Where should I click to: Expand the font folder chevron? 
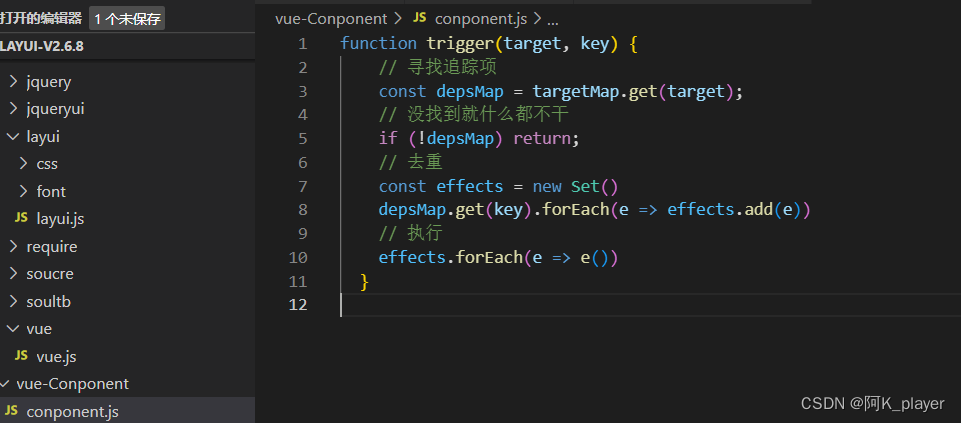coord(23,191)
